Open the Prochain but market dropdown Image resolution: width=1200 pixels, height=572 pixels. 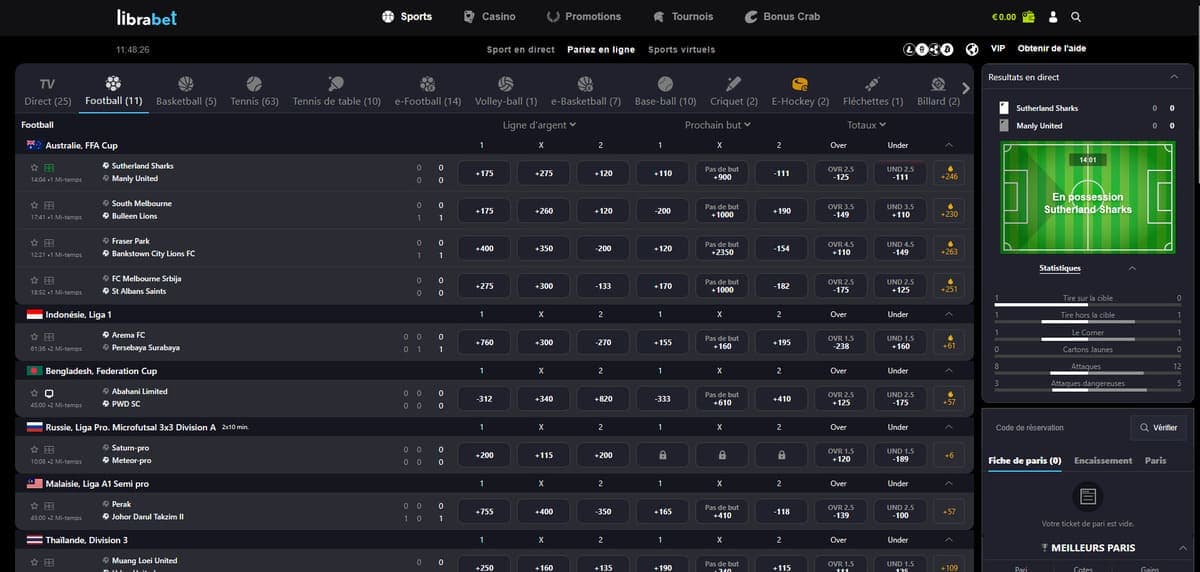(x=718, y=125)
